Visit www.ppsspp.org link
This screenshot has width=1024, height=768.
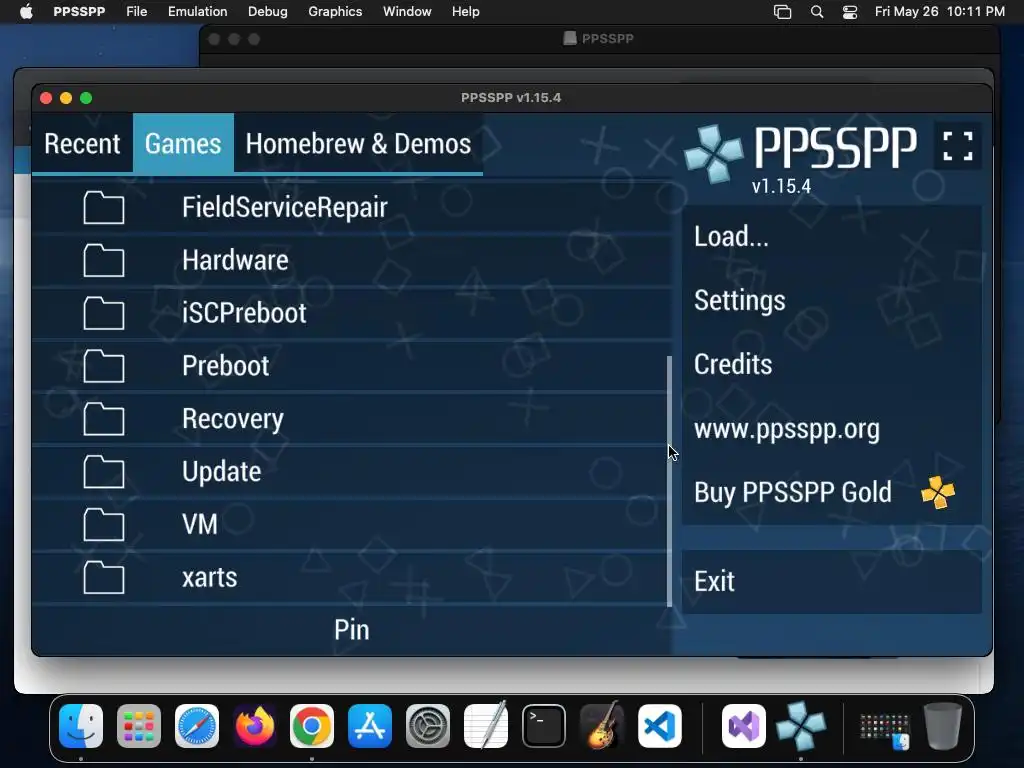pos(831,428)
